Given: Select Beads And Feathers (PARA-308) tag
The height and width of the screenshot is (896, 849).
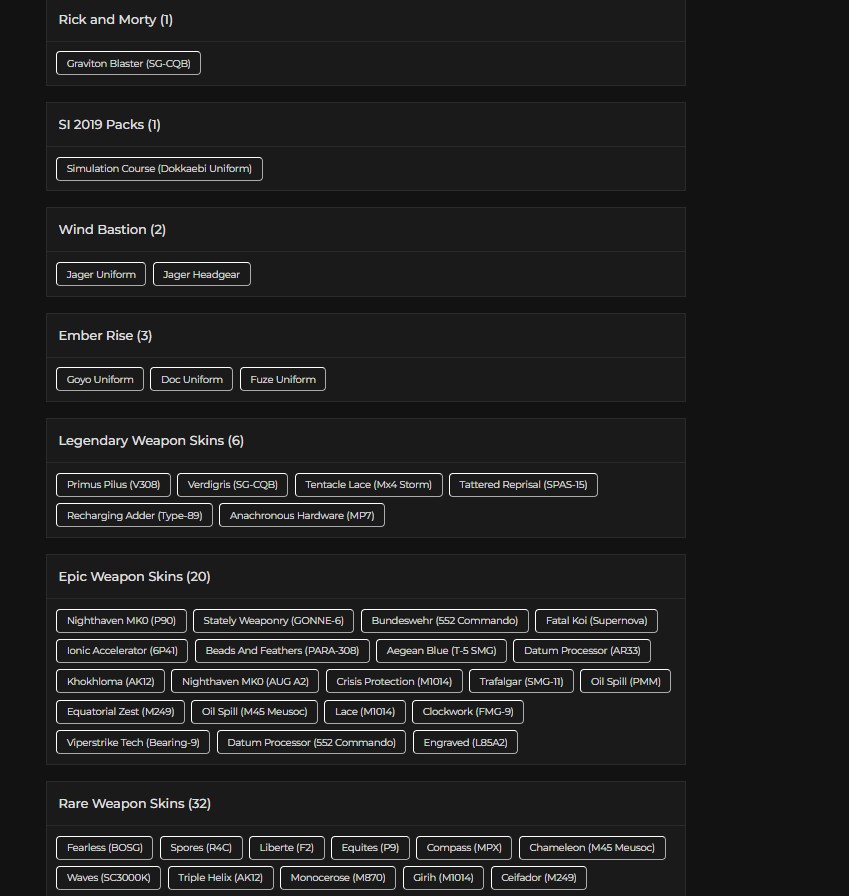Looking at the screenshot, I should coord(282,651).
